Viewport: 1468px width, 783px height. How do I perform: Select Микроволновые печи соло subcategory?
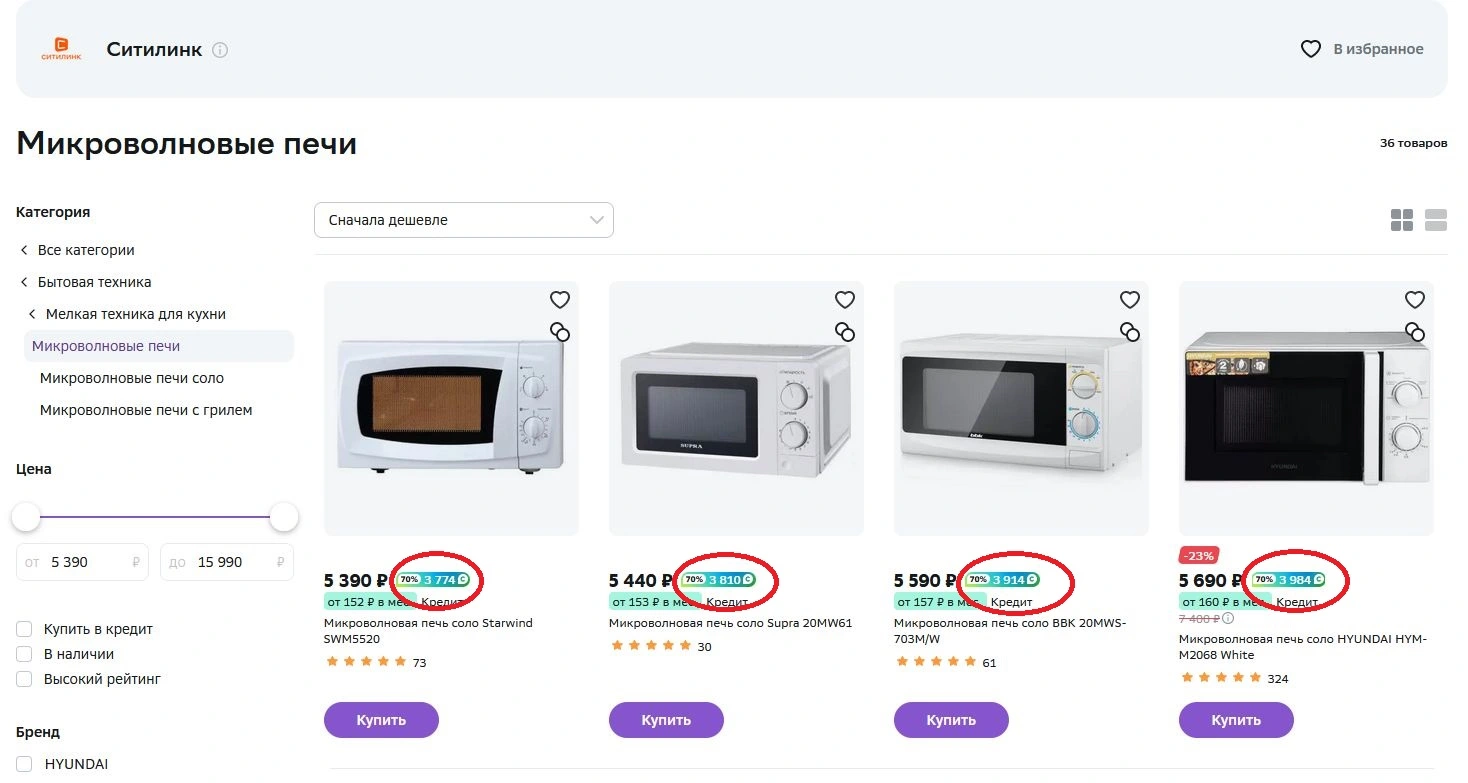pos(132,378)
